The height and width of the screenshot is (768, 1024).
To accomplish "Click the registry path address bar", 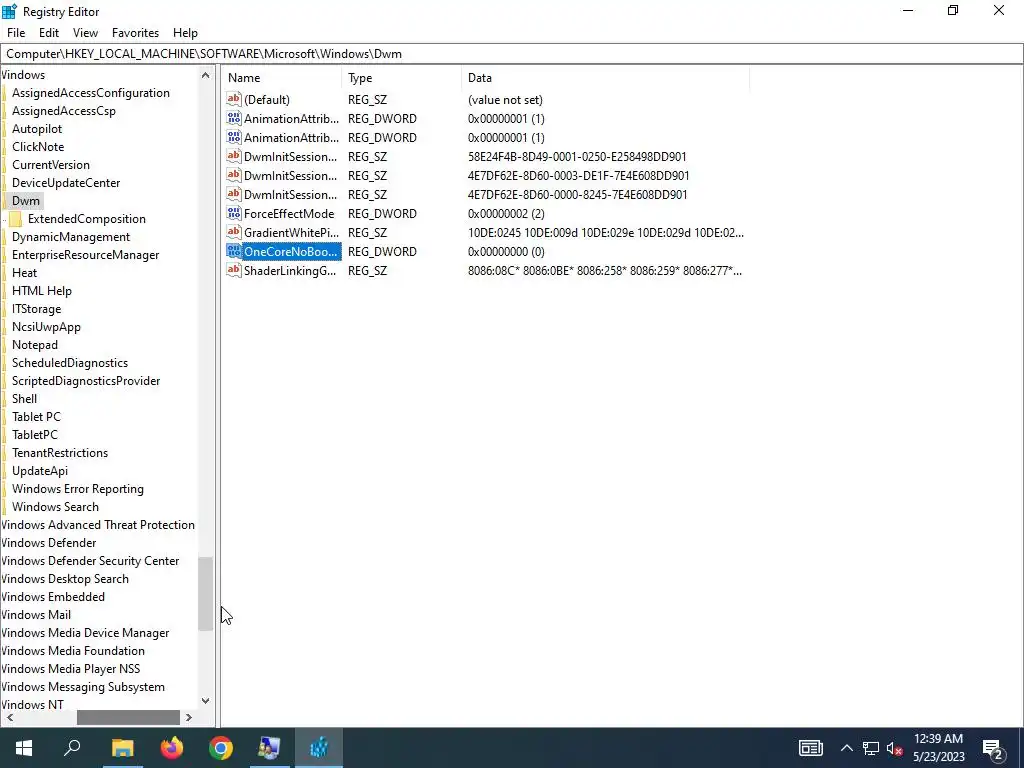I will pos(512,54).
